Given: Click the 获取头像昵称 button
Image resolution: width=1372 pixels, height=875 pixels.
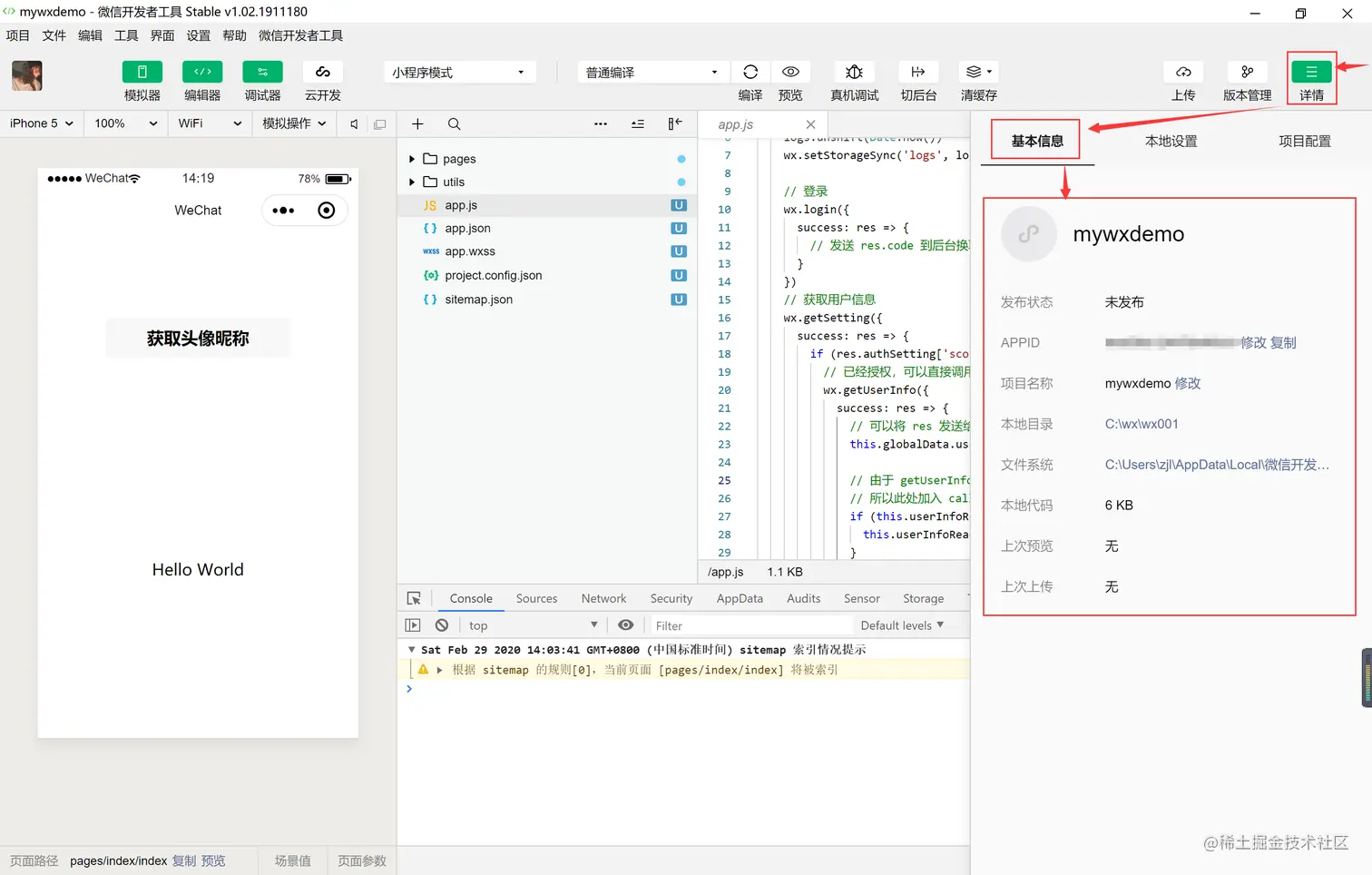Looking at the screenshot, I should pos(198,339).
